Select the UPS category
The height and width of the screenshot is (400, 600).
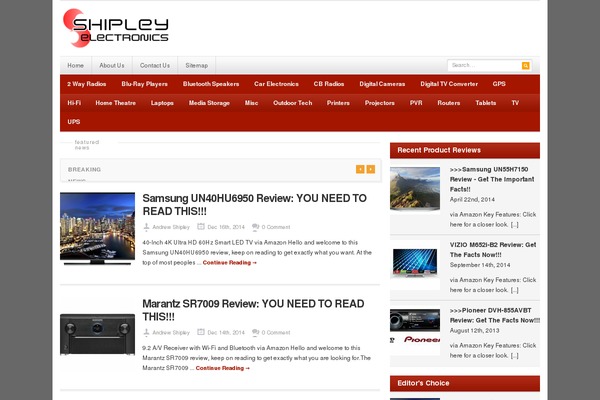74,122
